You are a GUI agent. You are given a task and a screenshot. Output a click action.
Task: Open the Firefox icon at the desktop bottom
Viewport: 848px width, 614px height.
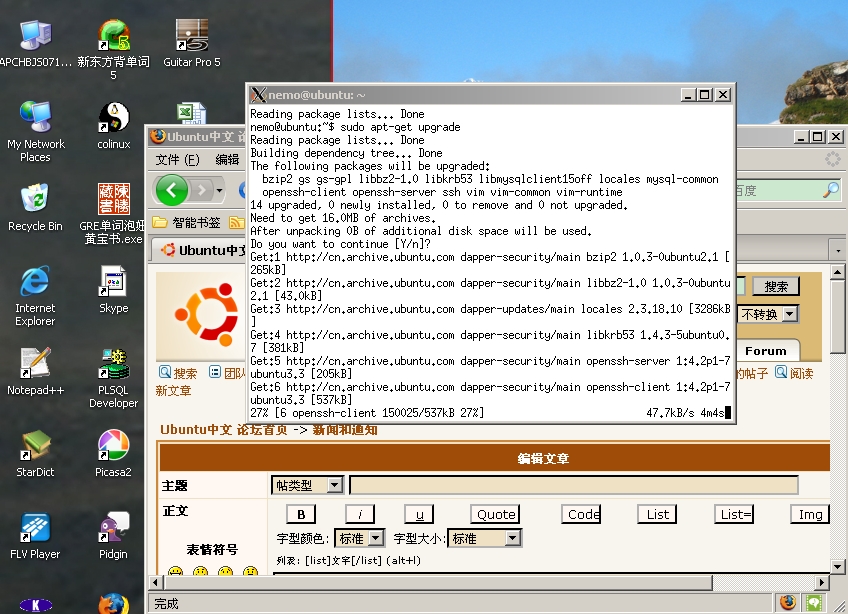pyautogui.click(x=114, y=604)
